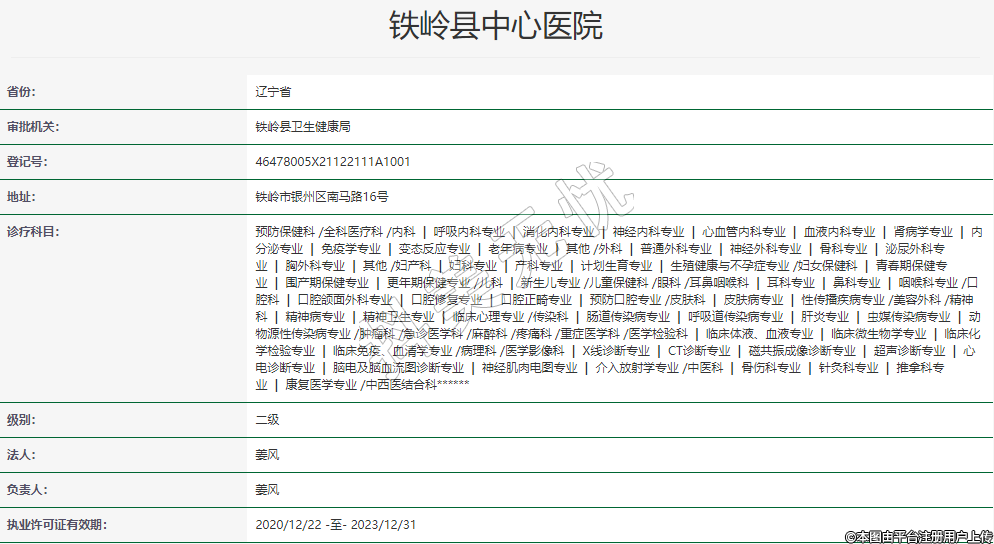Viewport: 994px width, 544px height.
Task: Click the name 姜风 in the 负责人 row
Action: coord(267,490)
